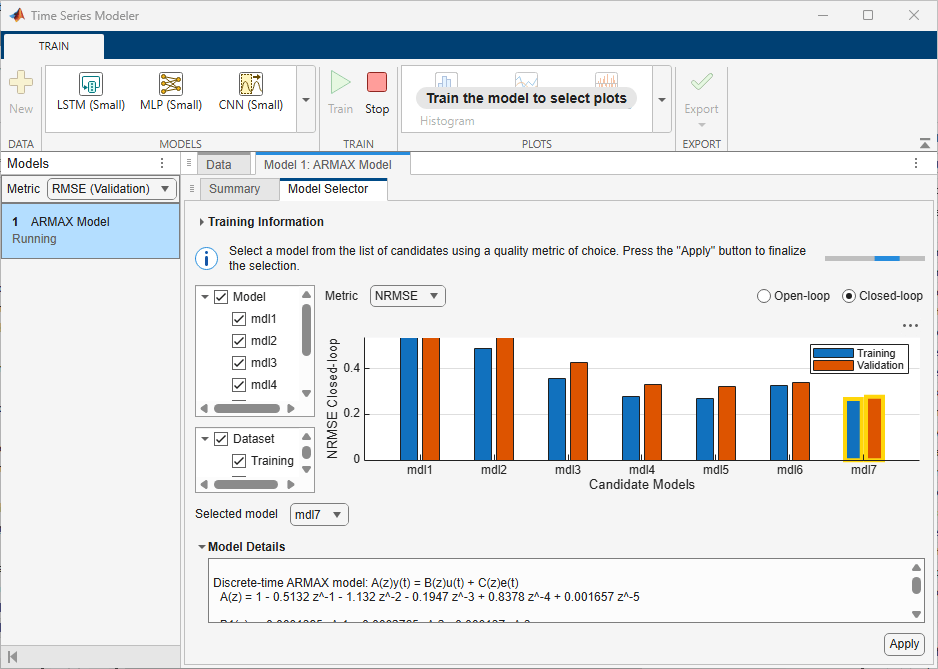Click the Training legend blue swatch
This screenshot has width=938, height=669.
[833, 354]
